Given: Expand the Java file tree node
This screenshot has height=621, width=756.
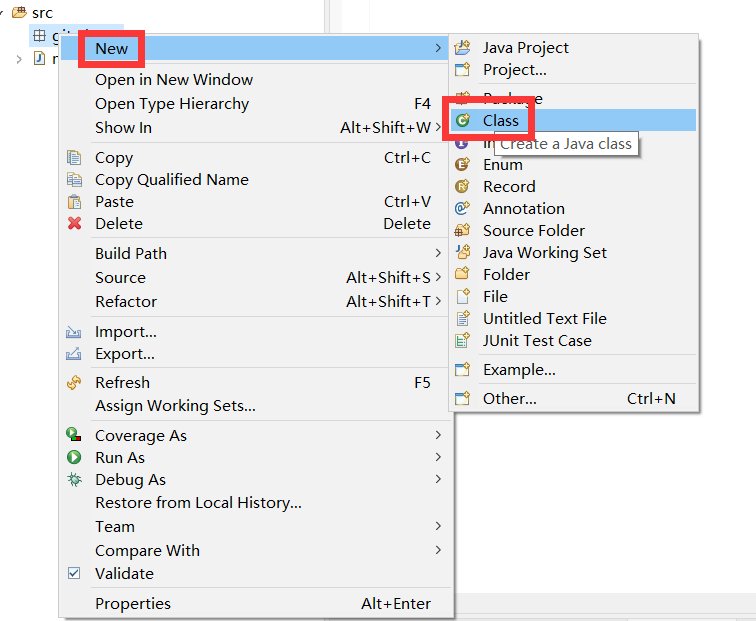Looking at the screenshot, I should 19,59.
